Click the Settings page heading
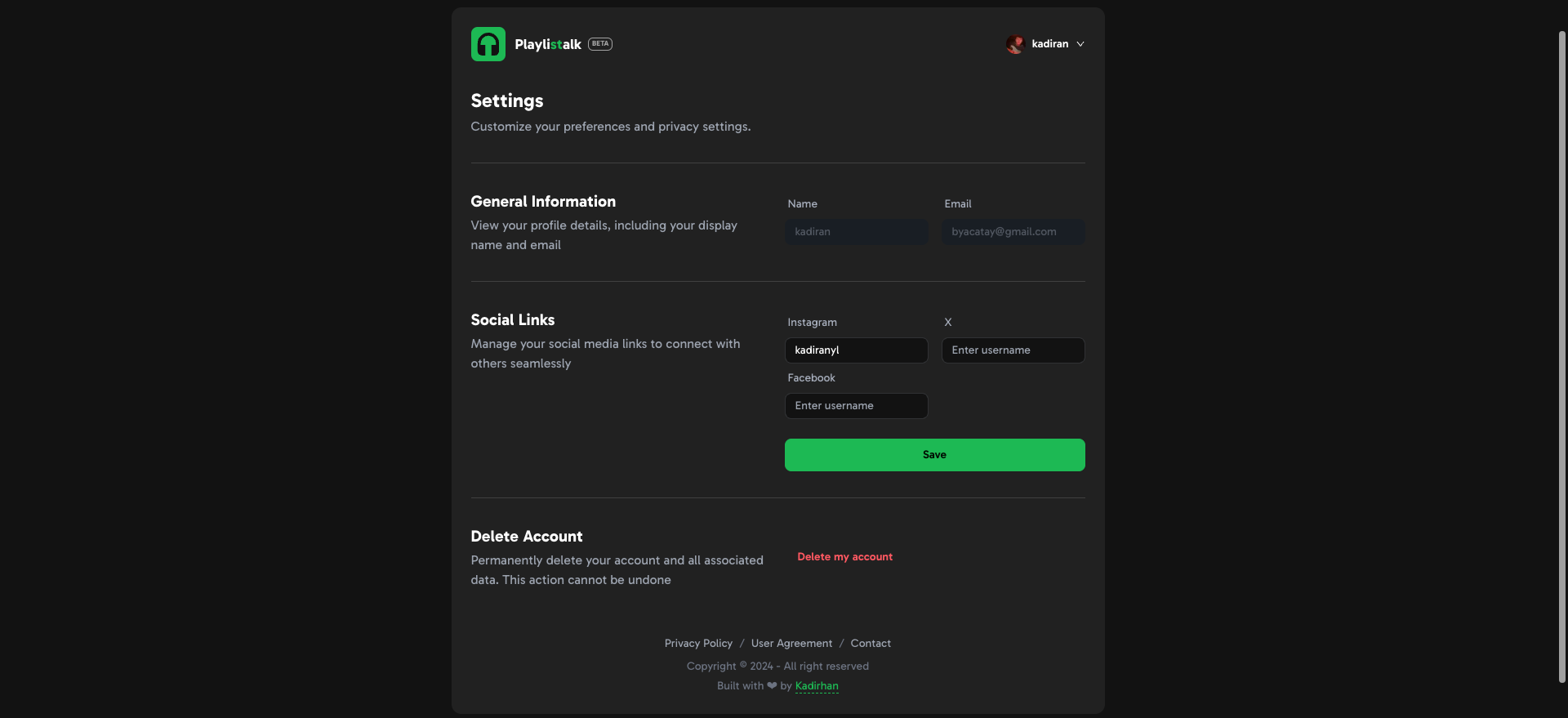 tap(506, 101)
